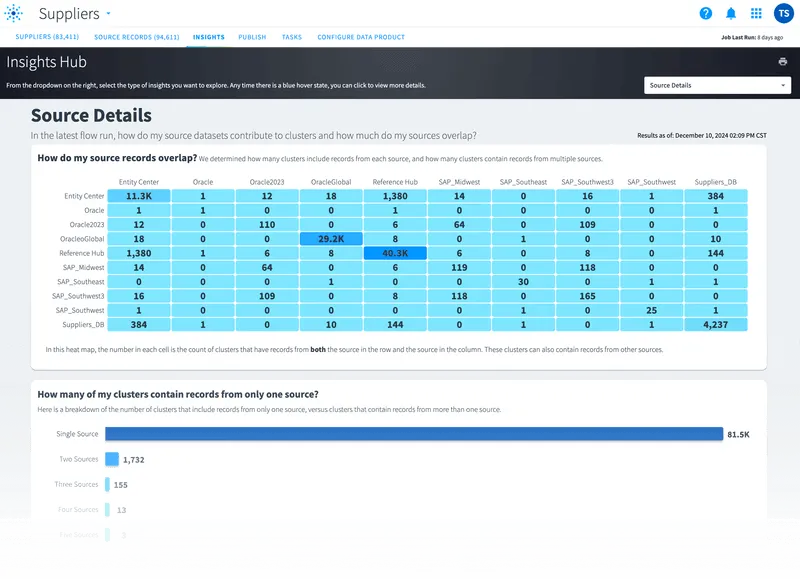Open the help question mark icon

706,13
